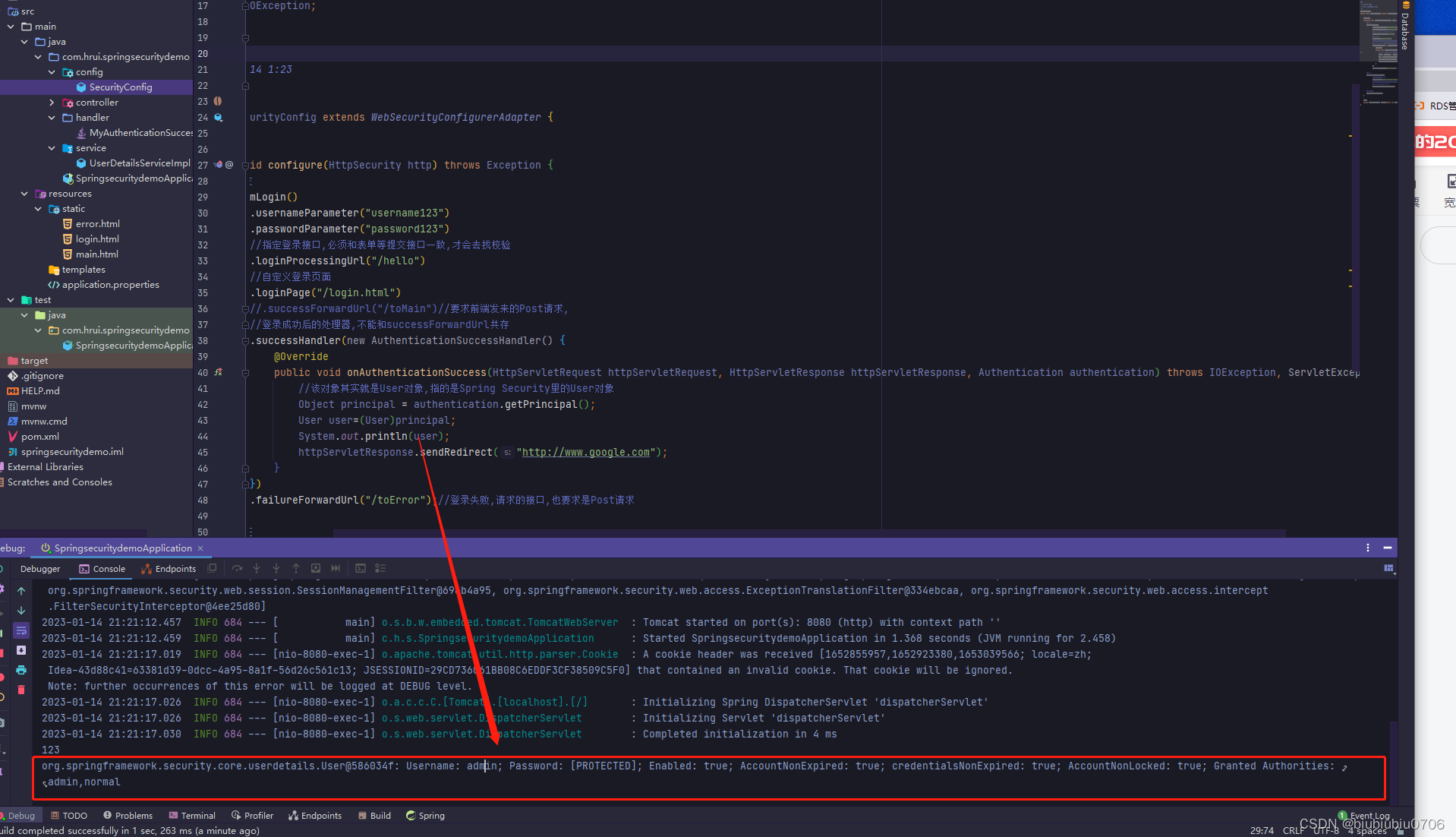The height and width of the screenshot is (837, 1456).
Task: Open login.html in the project tree
Action: tap(97, 239)
